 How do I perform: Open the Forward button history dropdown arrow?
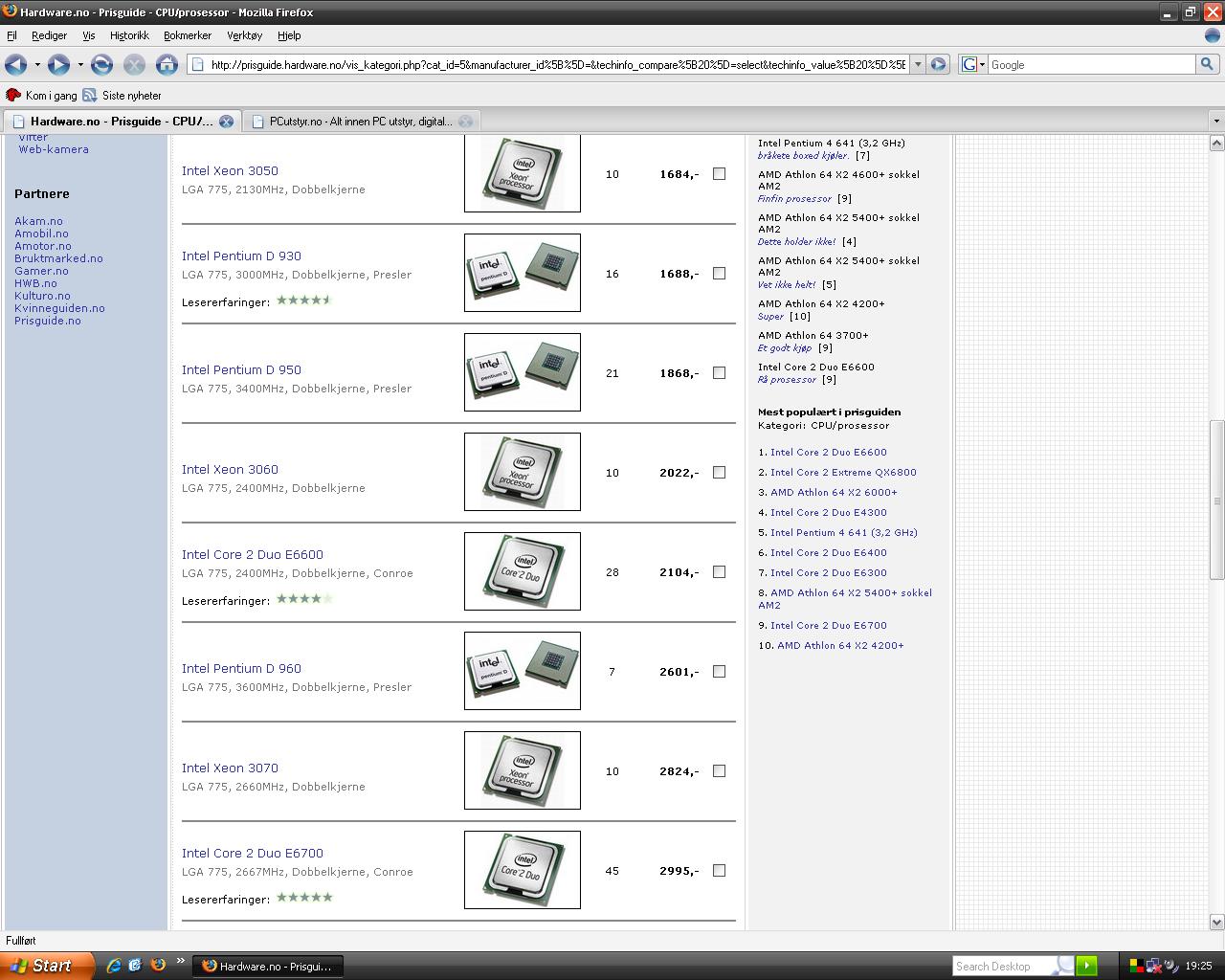coord(80,64)
